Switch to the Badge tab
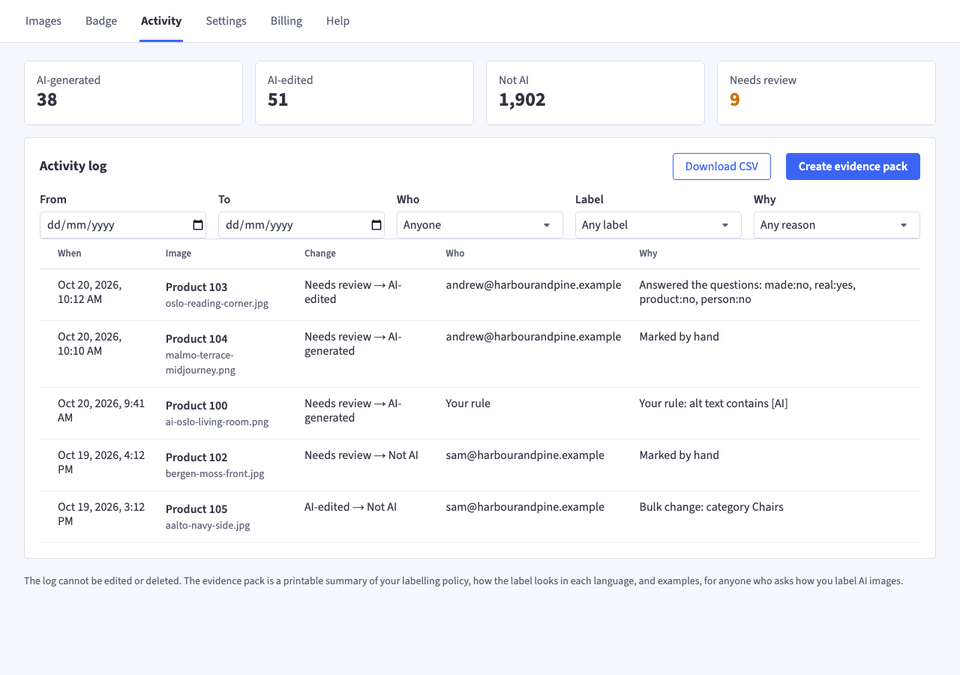 (101, 21)
